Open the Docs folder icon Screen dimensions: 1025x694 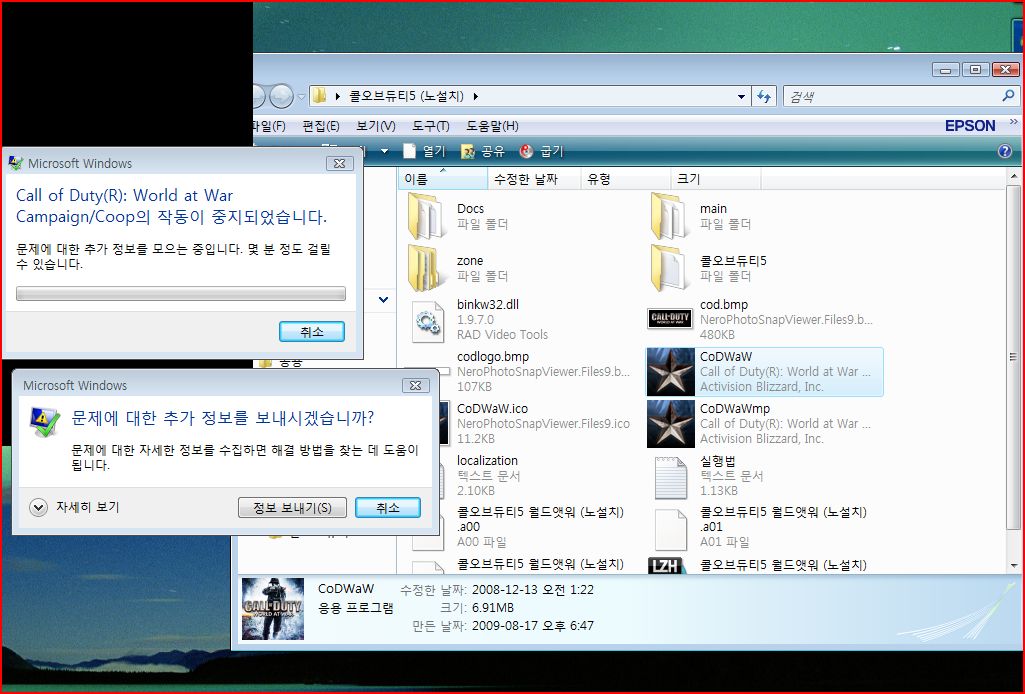point(426,216)
